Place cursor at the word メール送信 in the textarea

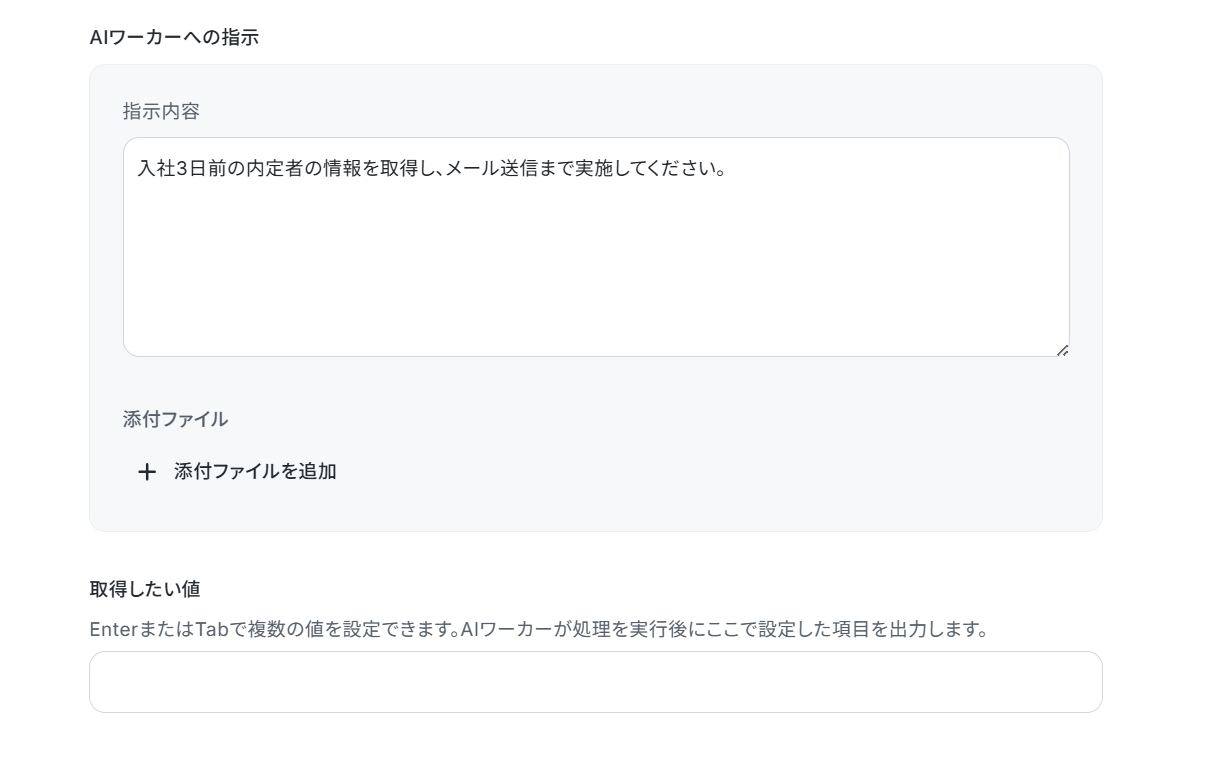490,168
